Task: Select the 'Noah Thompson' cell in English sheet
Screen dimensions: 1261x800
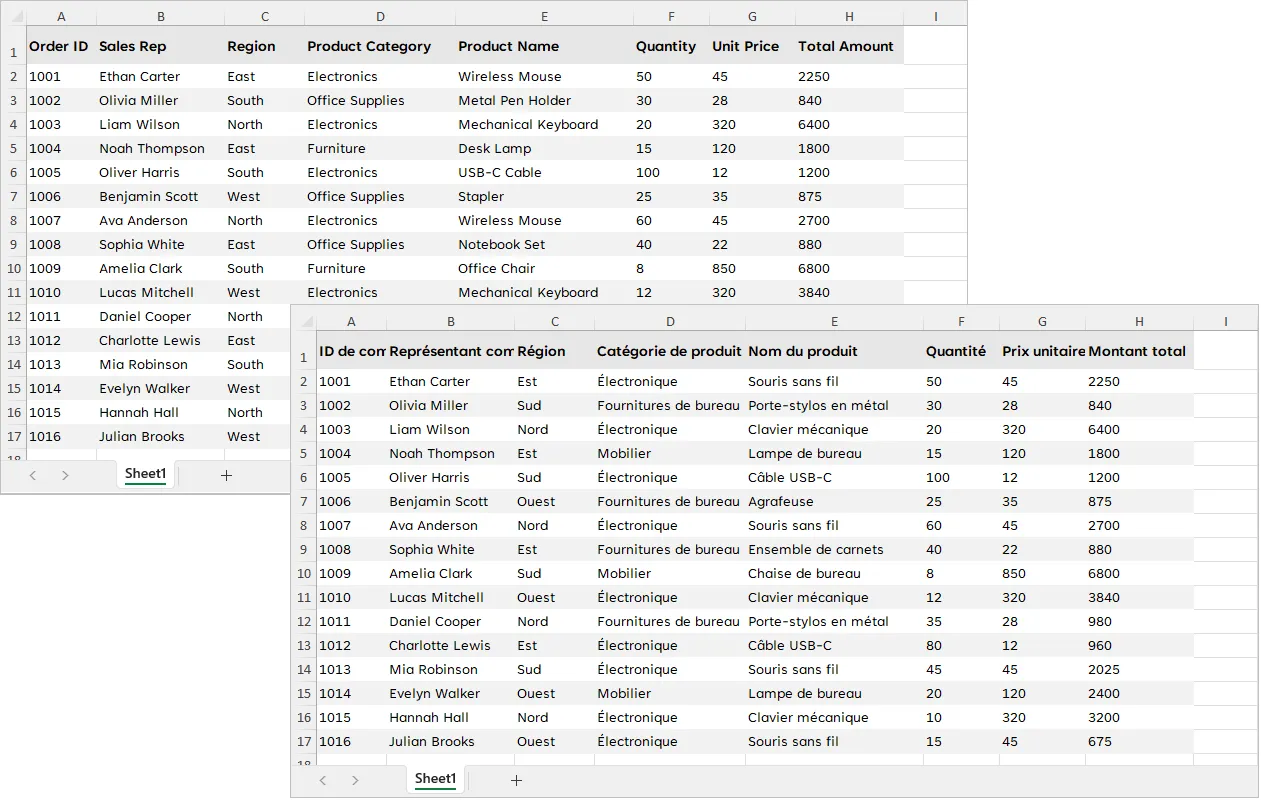Action: click(161, 148)
